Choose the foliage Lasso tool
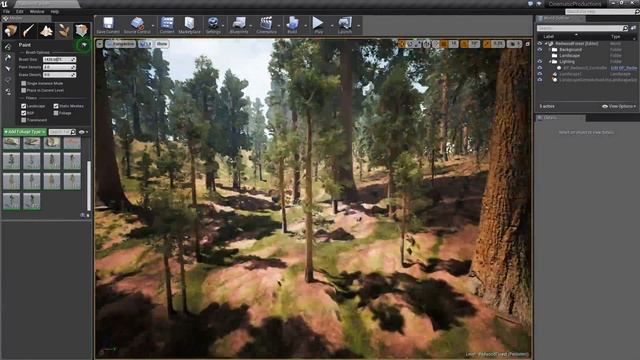Screen dimensions: 640x360 tap(8, 81)
